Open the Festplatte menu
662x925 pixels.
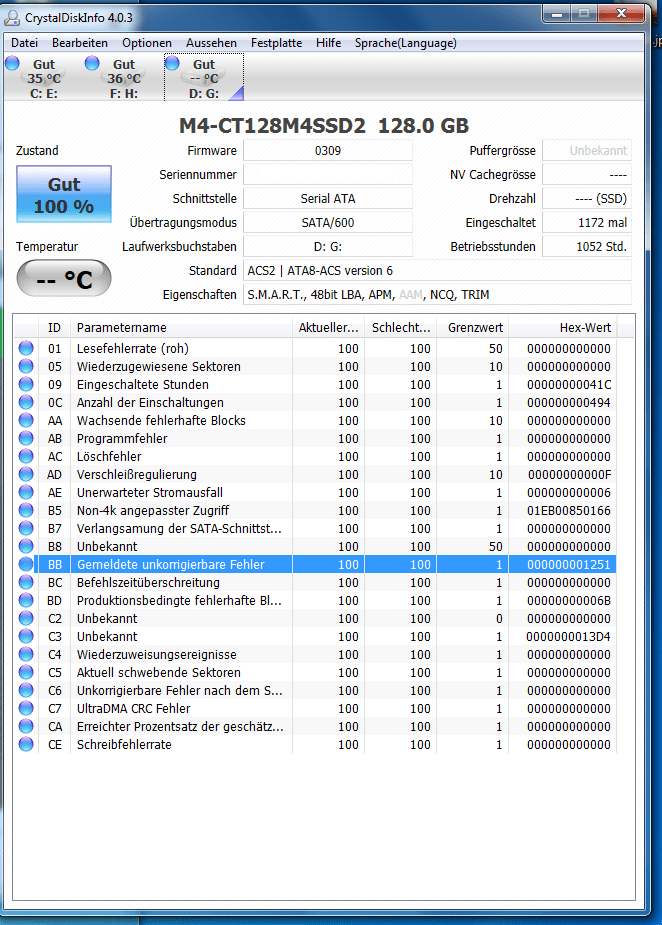point(276,43)
